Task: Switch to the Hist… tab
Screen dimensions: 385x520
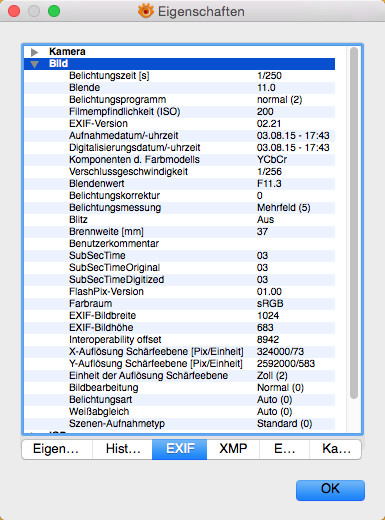Action: tap(122, 449)
